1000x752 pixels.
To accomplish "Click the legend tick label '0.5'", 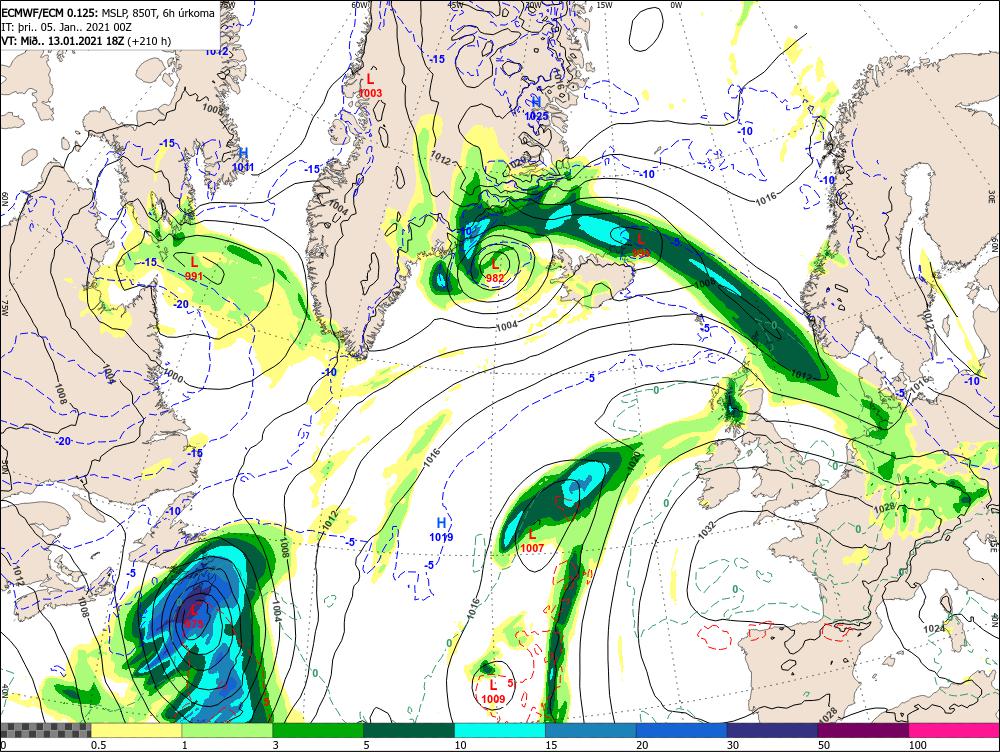I will click(98, 745).
